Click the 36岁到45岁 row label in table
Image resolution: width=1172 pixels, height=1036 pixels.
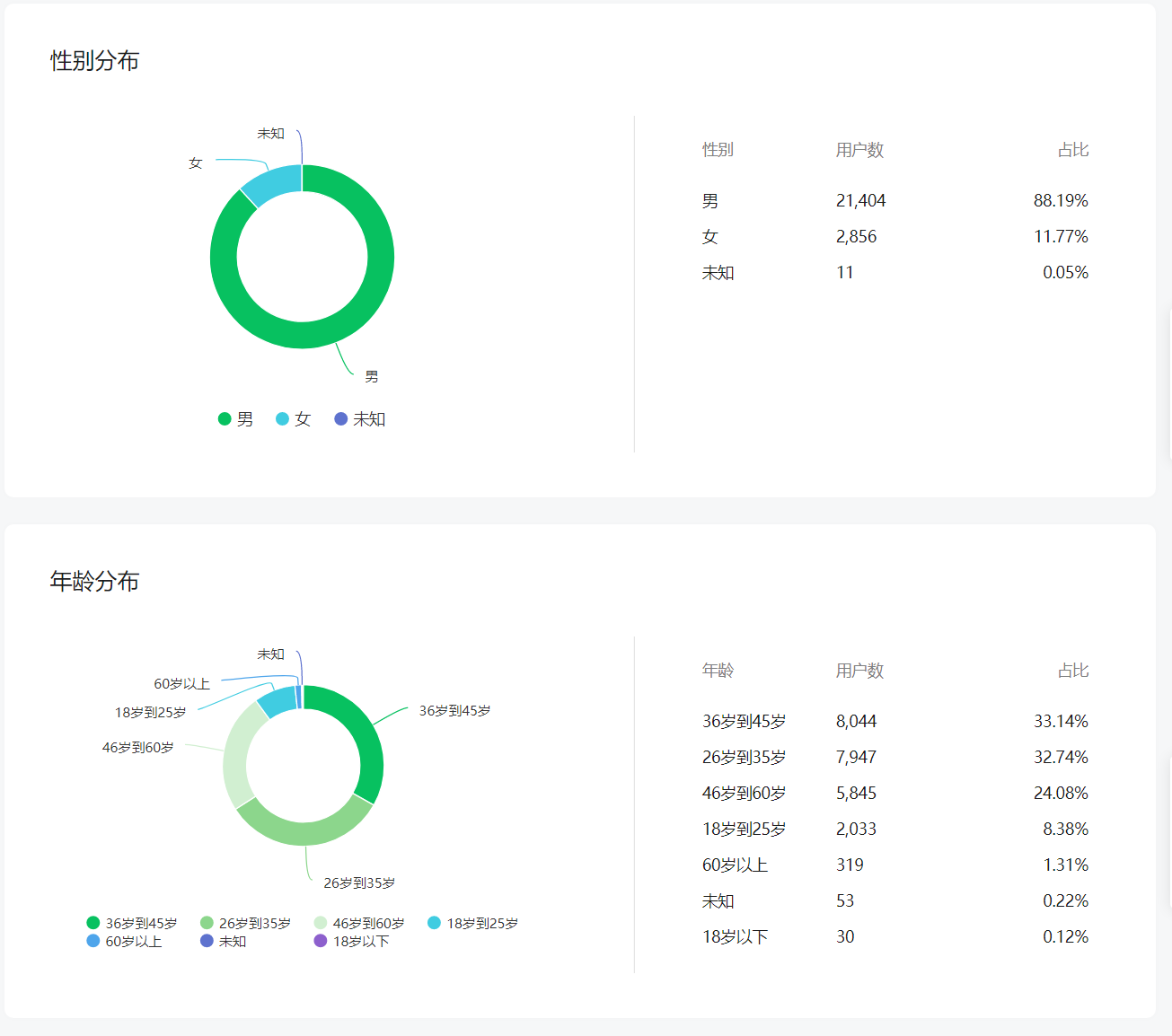[x=745, y=722]
